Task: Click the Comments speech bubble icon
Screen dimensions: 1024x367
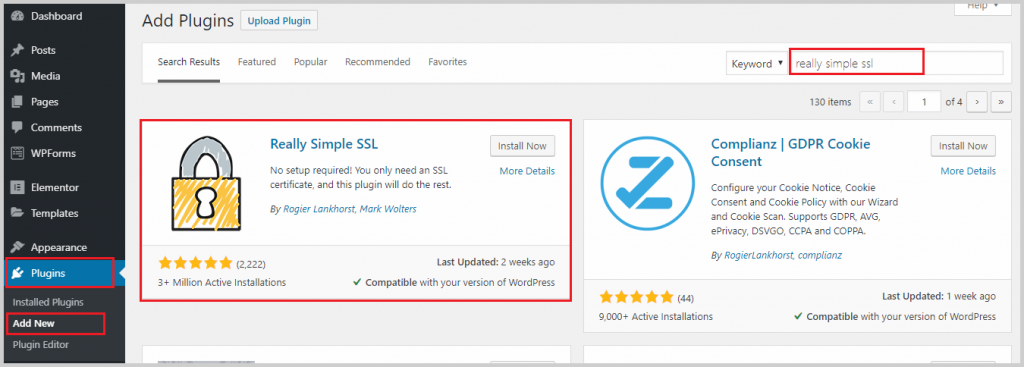Action: (18, 128)
